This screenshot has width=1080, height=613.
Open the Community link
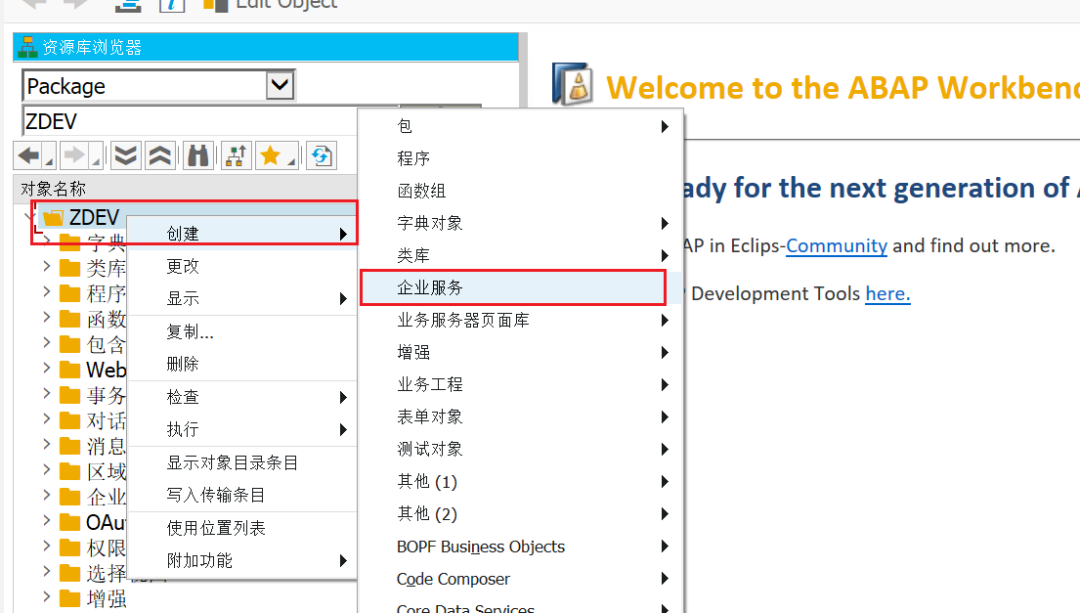tap(836, 246)
